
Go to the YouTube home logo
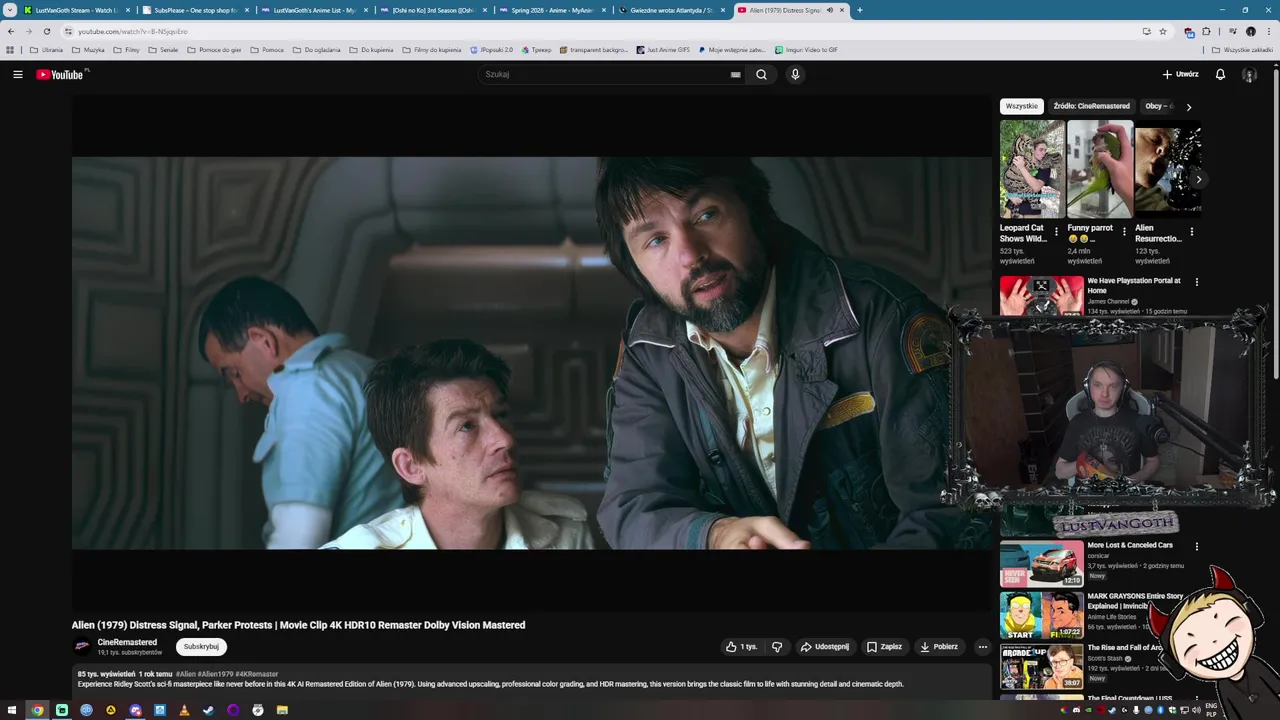pyautogui.click(x=62, y=74)
